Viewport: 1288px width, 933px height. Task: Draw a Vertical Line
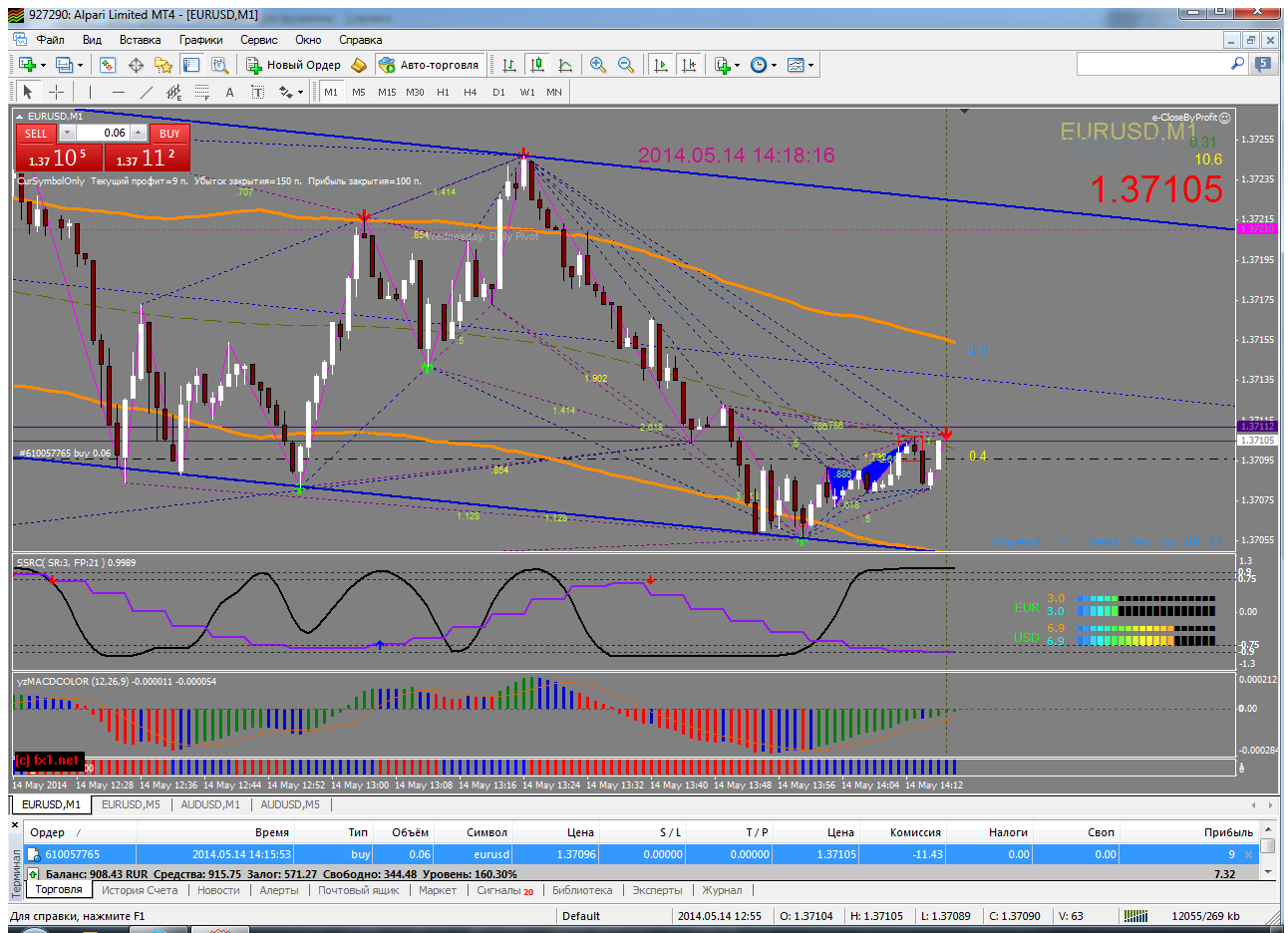(90, 92)
